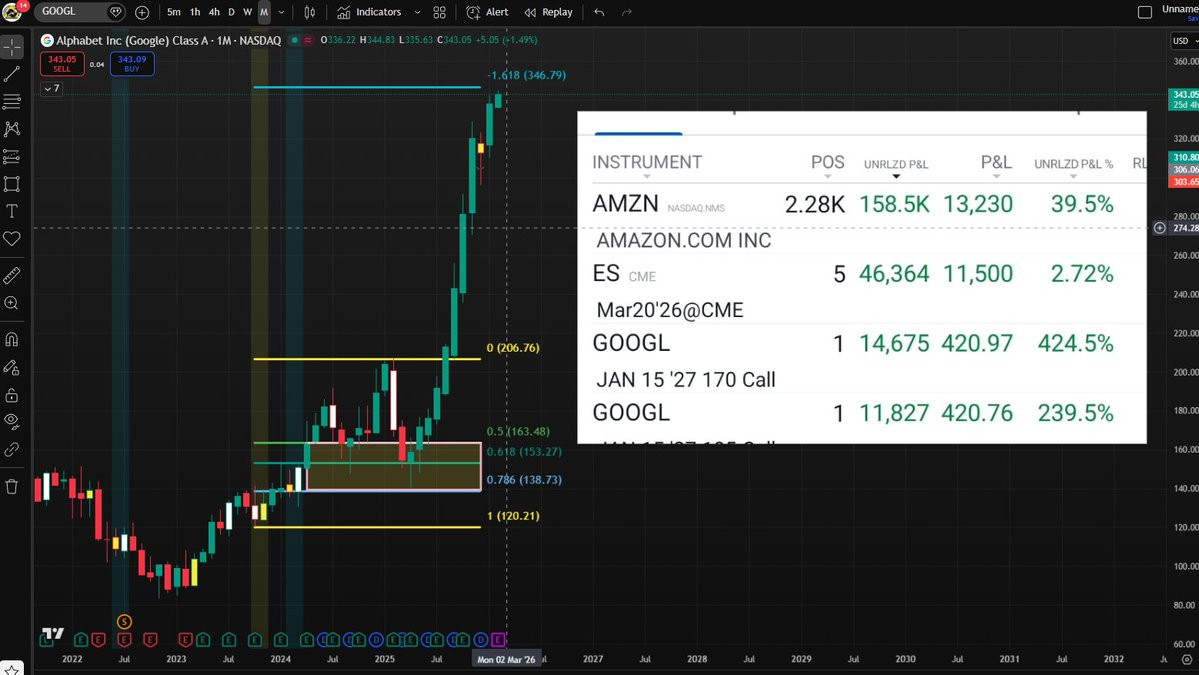Click the user profile avatar
1199x675 pixels.
(x=12, y=11)
